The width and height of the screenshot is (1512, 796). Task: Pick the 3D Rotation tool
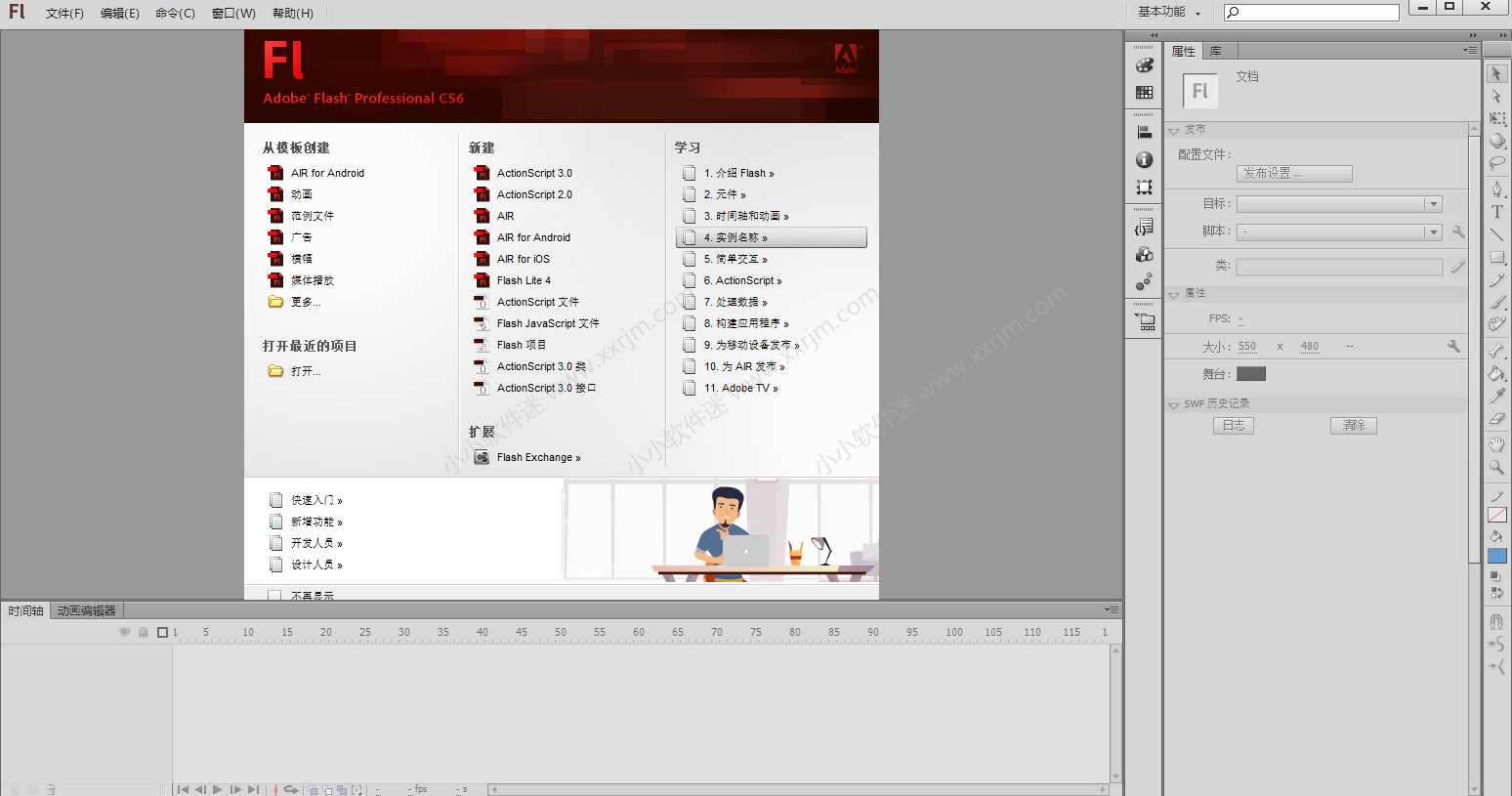click(x=1496, y=142)
